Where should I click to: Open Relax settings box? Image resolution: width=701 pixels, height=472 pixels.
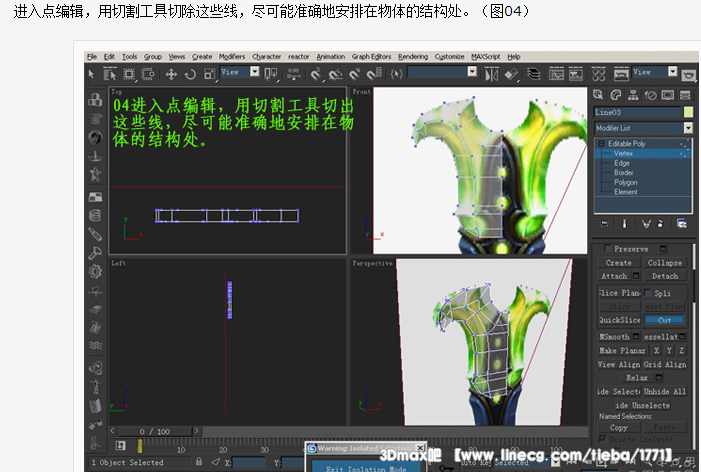coord(659,378)
